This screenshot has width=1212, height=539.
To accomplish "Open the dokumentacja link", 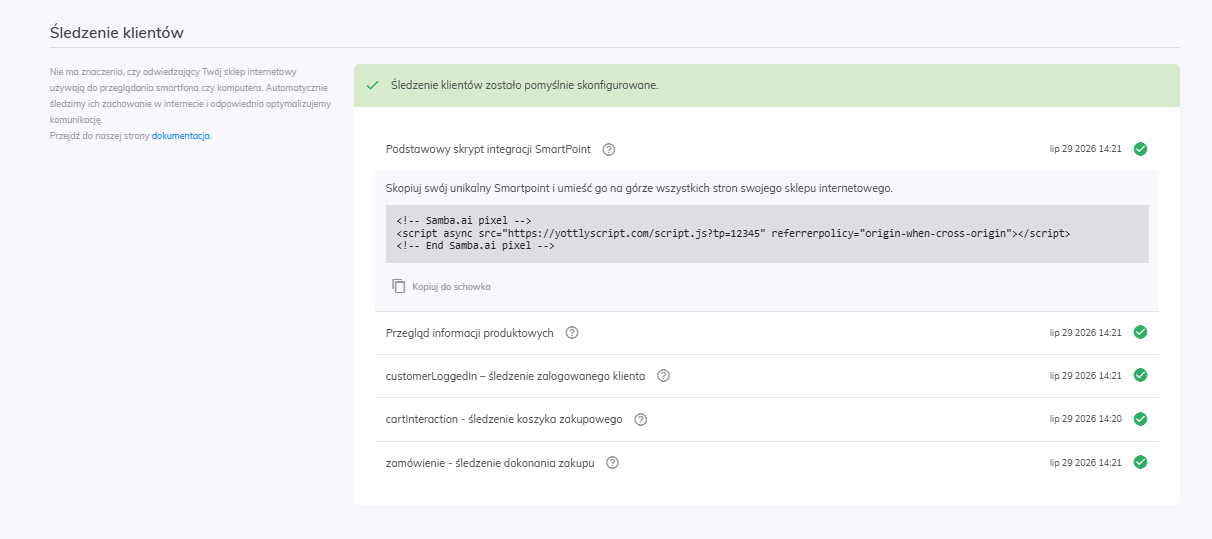I will pos(181,135).
